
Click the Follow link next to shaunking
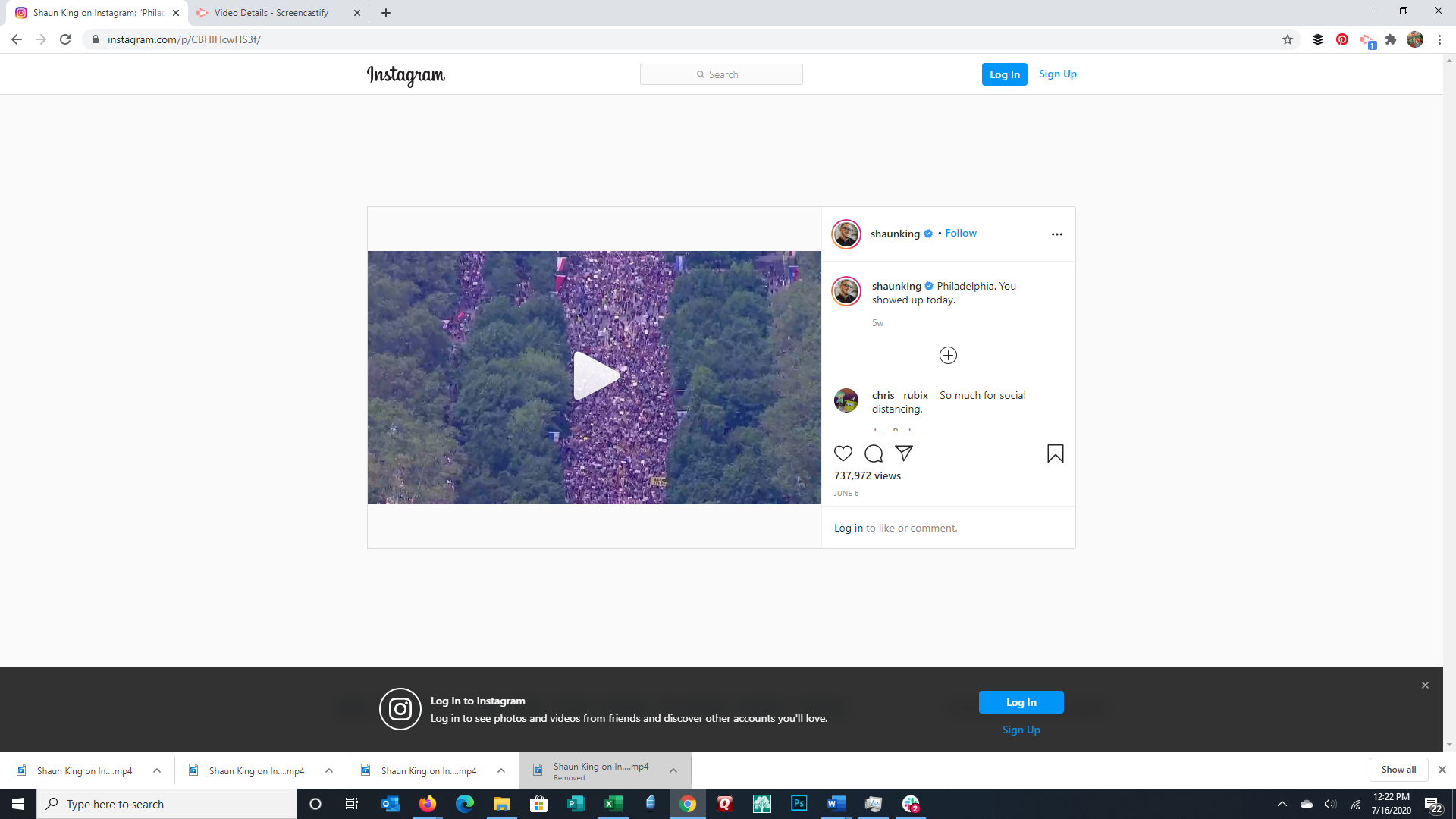click(960, 234)
